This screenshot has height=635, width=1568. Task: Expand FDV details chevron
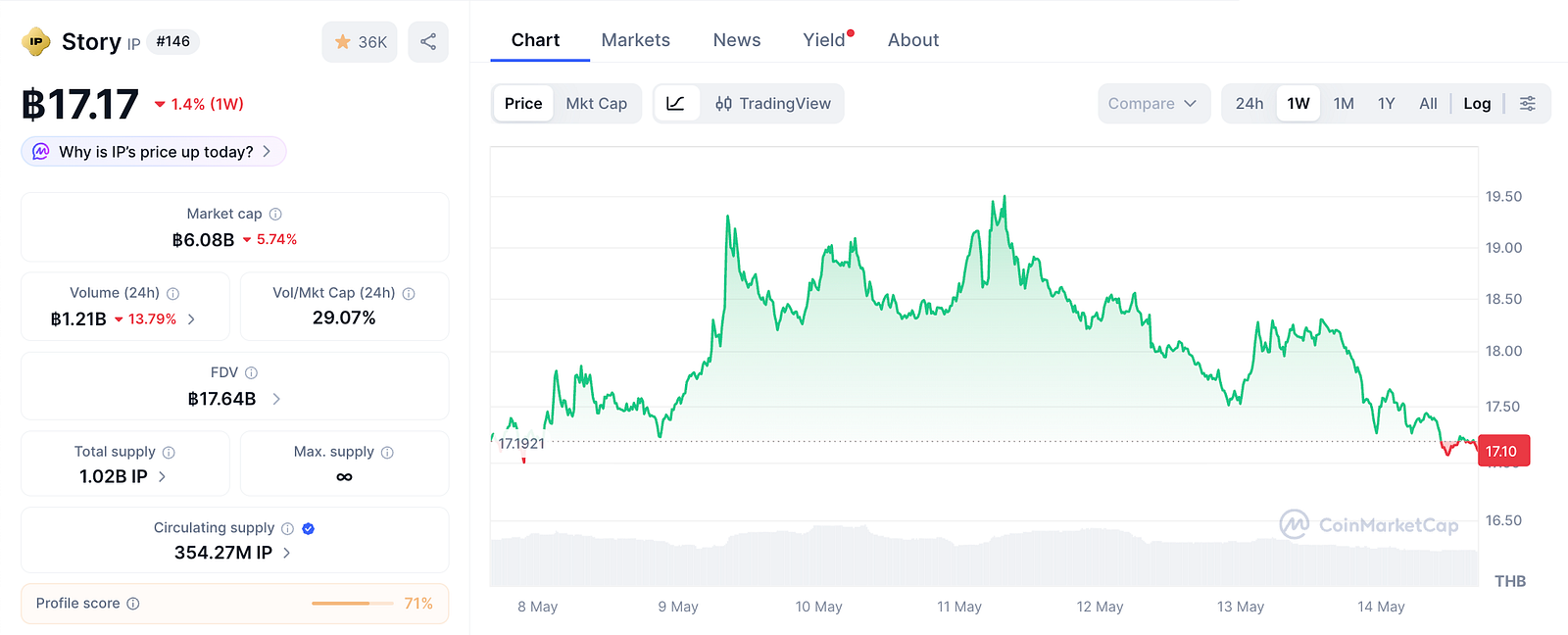[276, 399]
